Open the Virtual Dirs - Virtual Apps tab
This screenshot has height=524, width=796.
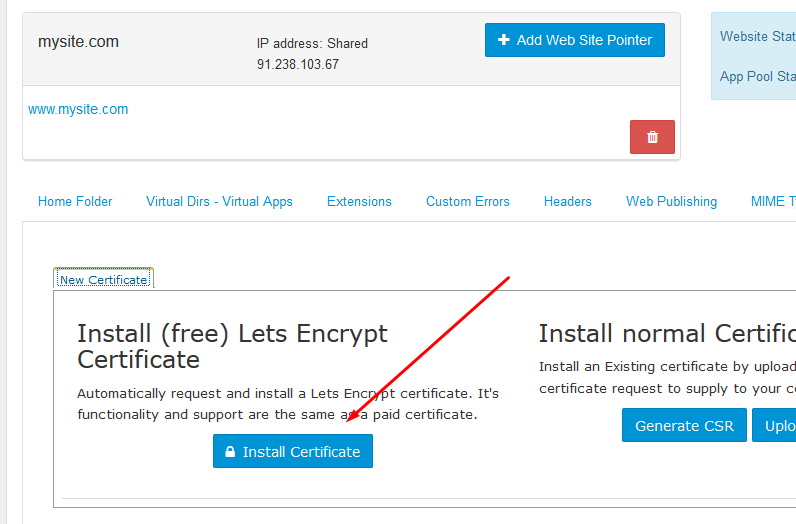pyautogui.click(x=219, y=202)
